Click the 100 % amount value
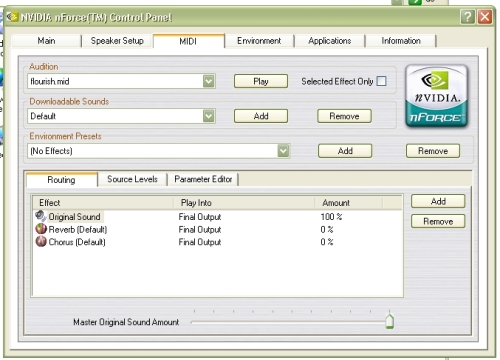 coord(331,217)
